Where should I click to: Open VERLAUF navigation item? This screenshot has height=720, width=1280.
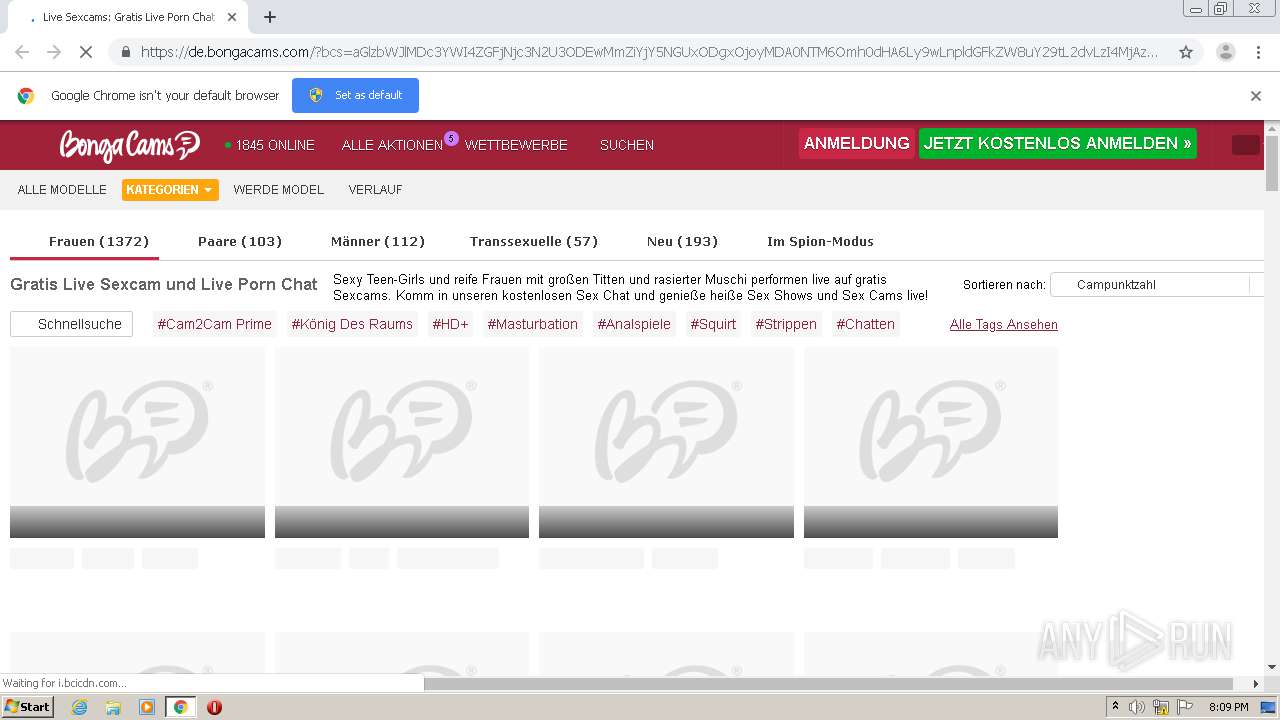click(x=375, y=190)
